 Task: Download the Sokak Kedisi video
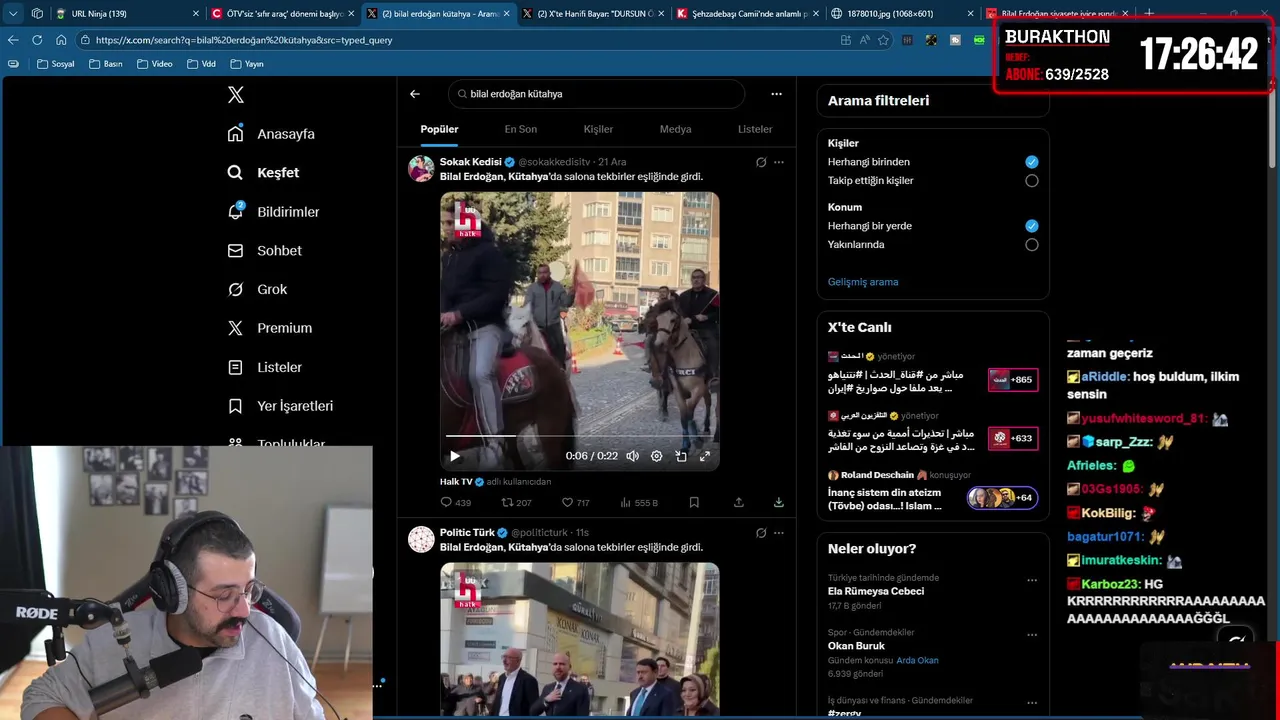pyautogui.click(x=779, y=503)
